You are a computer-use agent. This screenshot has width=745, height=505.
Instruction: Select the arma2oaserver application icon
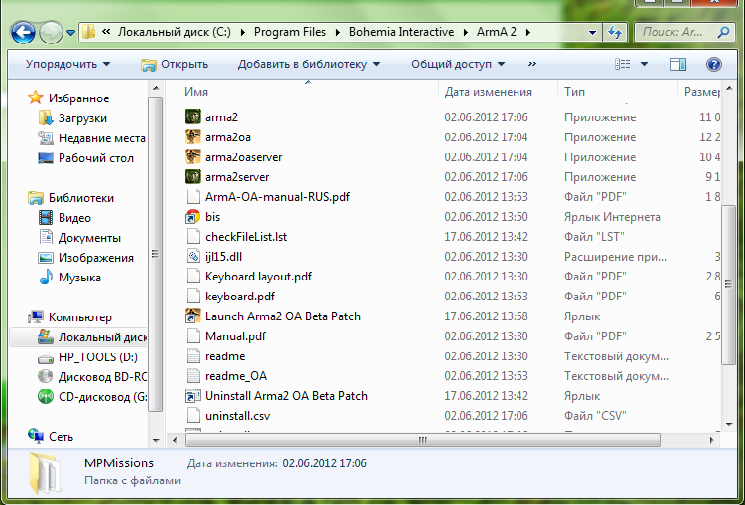195,157
